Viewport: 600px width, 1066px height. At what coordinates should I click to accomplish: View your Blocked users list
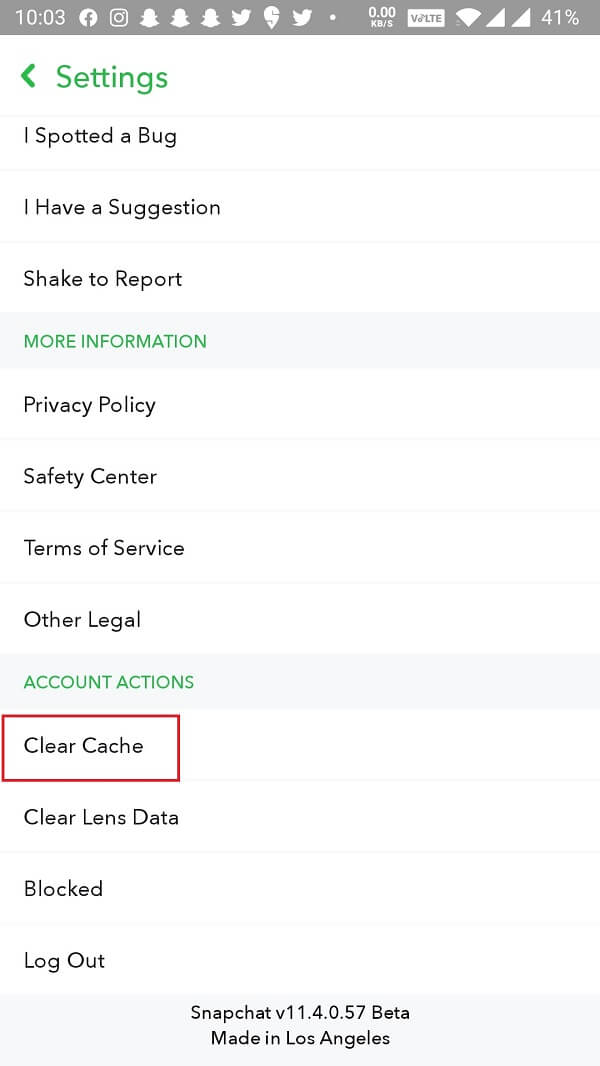63,889
